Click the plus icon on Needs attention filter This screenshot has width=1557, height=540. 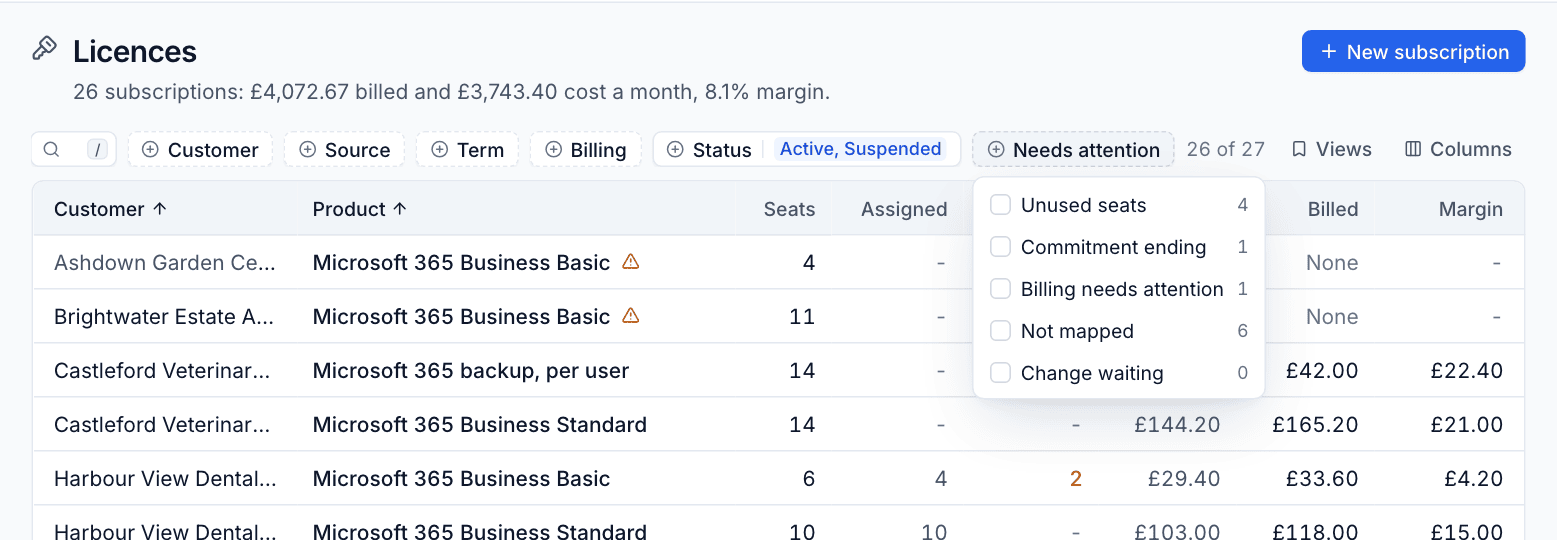tap(995, 149)
